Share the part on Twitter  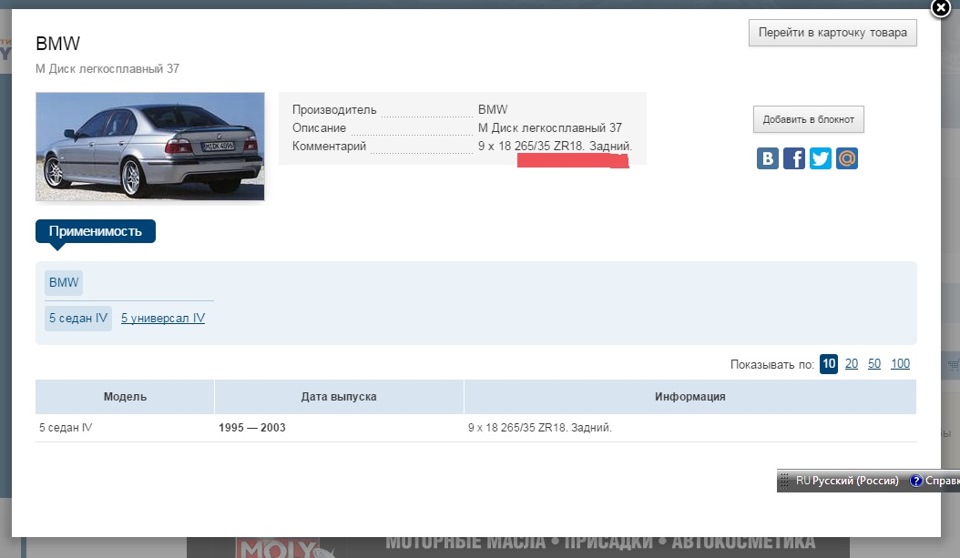click(820, 158)
